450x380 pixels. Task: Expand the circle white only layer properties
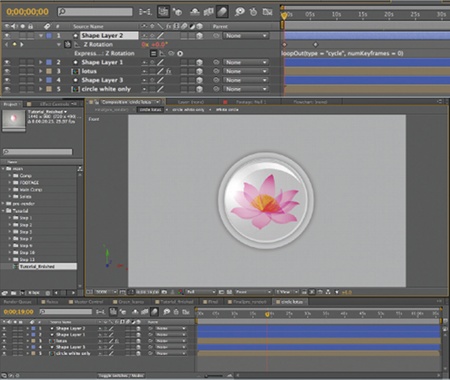[x=41, y=89]
